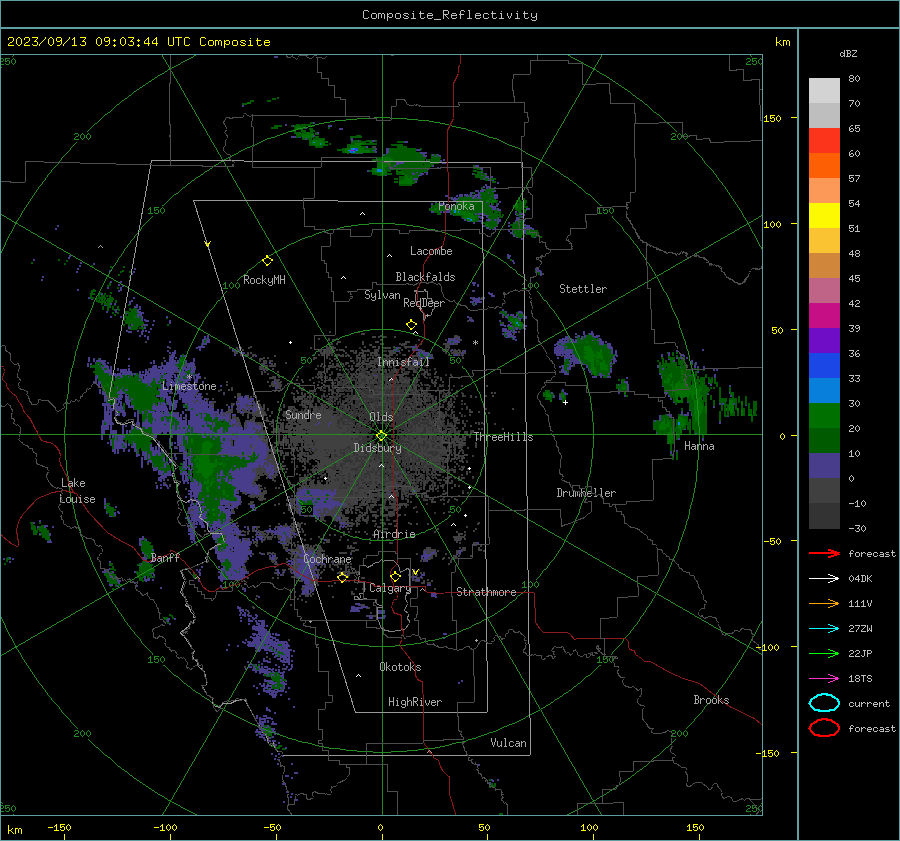Click the HighRiver label on the map
This screenshot has height=841, width=900.
tap(415, 702)
